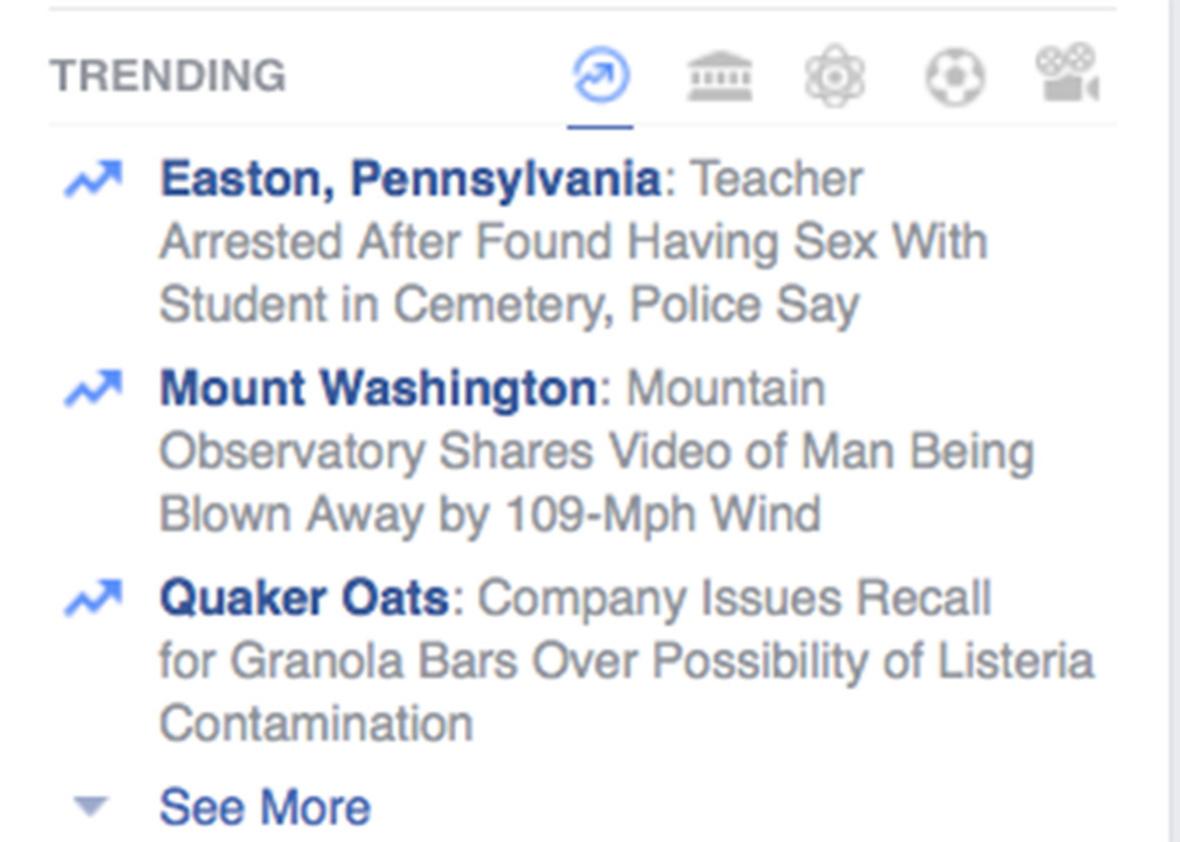Click trending arrow icon beside Quaker Oats
This screenshot has width=1180, height=842.
[93, 598]
